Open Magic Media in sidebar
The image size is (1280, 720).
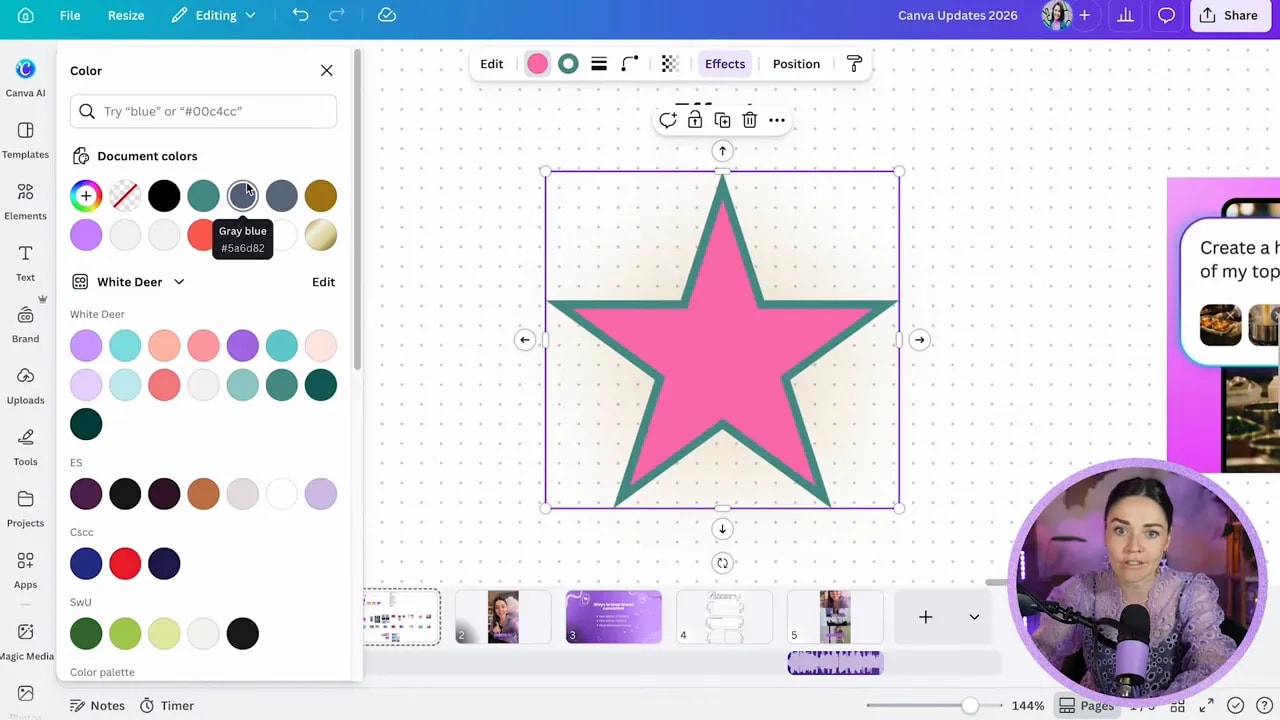25,641
